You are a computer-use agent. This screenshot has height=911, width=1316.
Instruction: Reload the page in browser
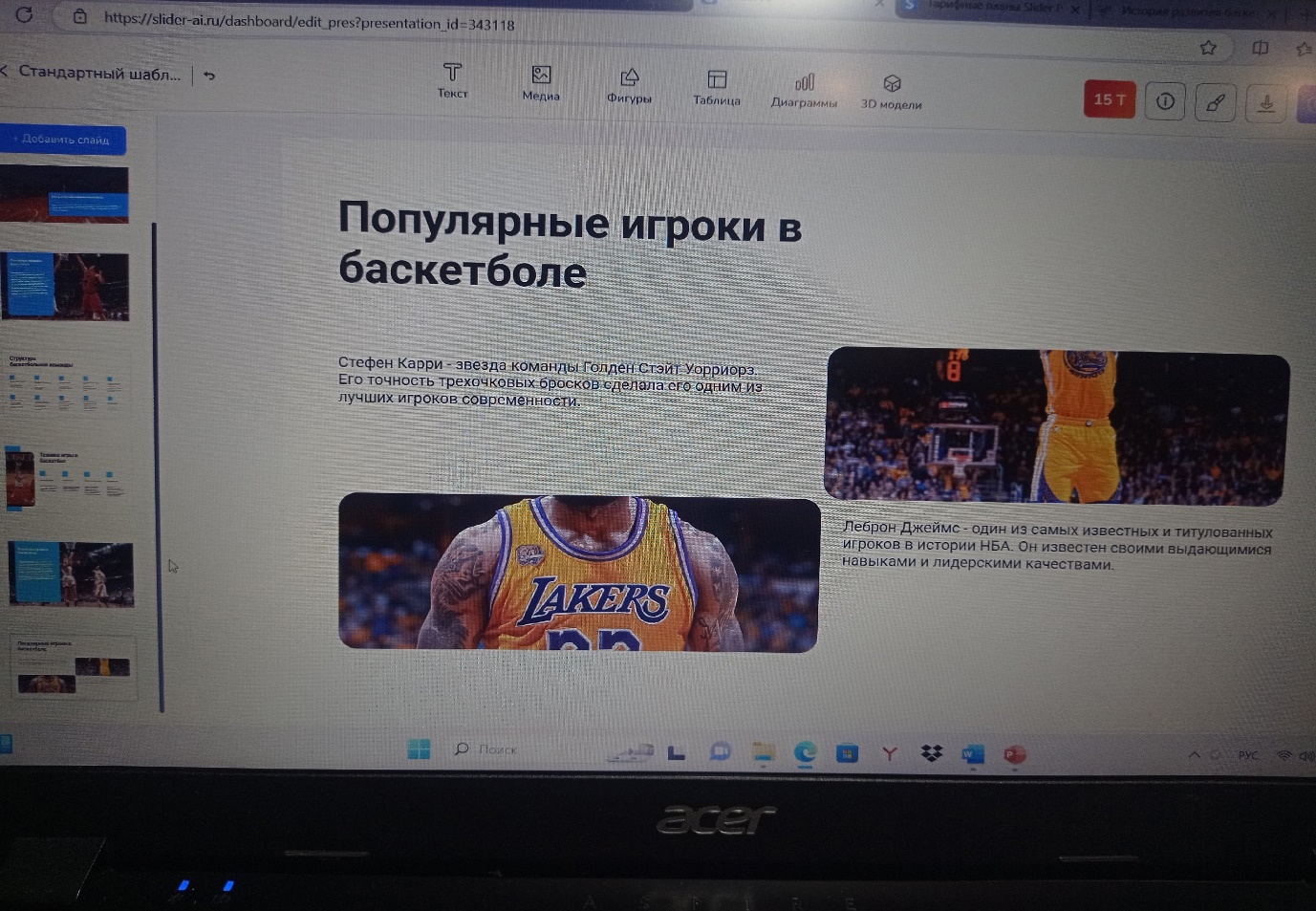[24, 14]
